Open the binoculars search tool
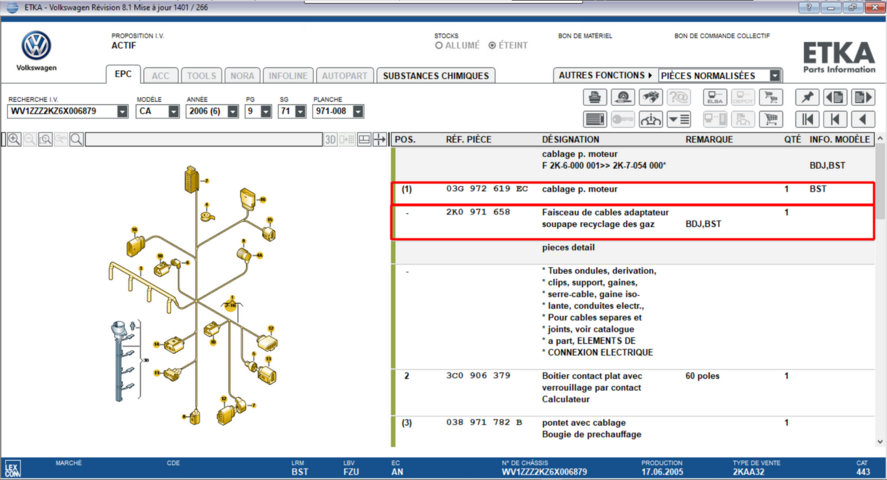The height and width of the screenshot is (480, 887). click(x=651, y=97)
